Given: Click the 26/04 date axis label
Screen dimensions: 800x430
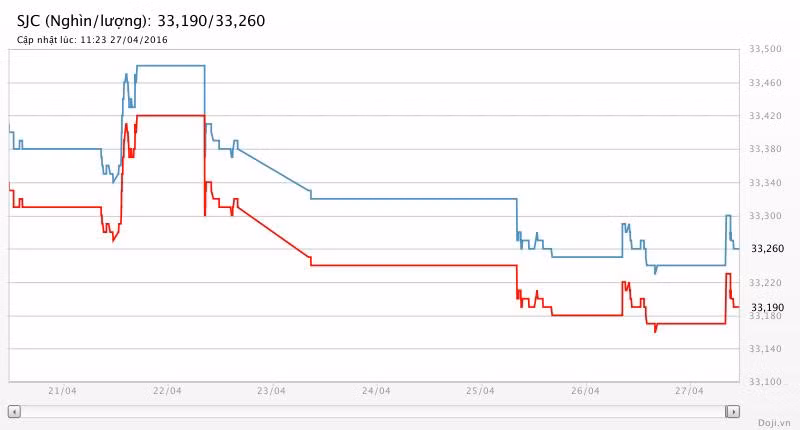Looking at the screenshot, I should pyautogui.click(x=585, y=391).
